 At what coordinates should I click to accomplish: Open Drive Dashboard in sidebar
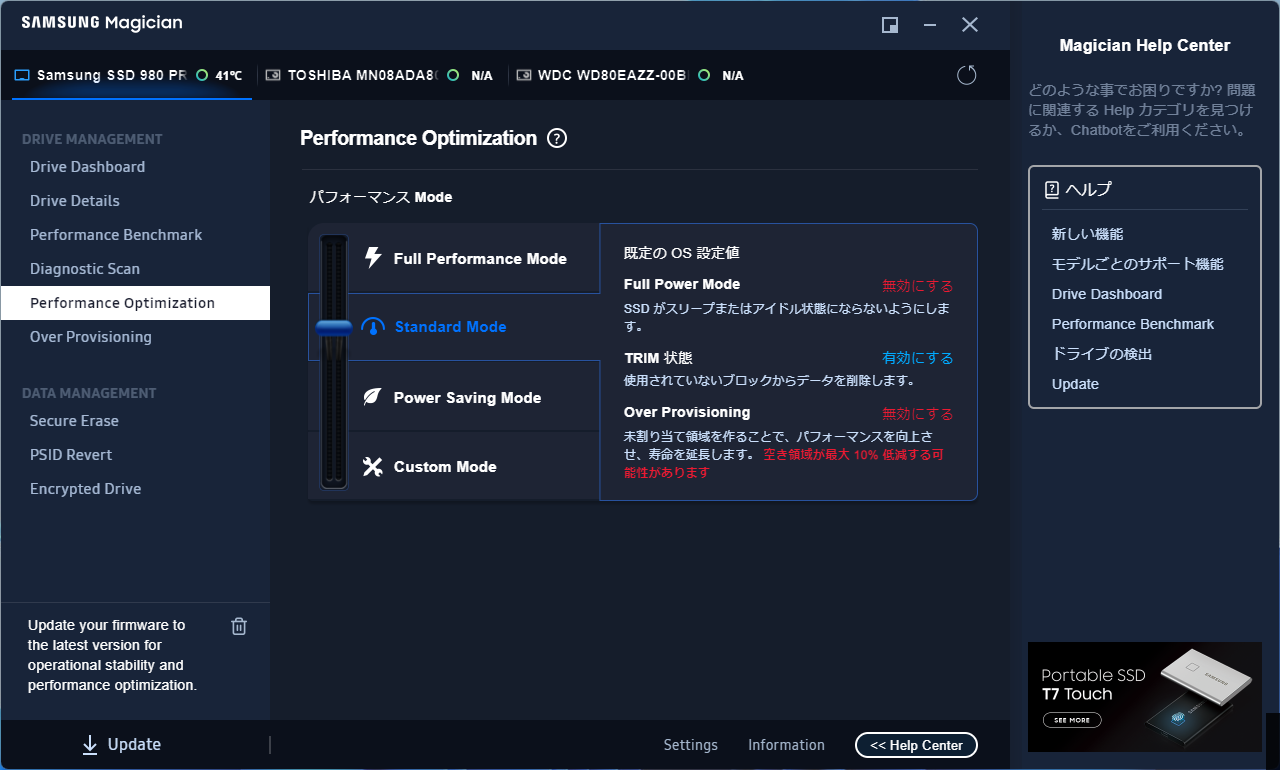tap(87, 167)
